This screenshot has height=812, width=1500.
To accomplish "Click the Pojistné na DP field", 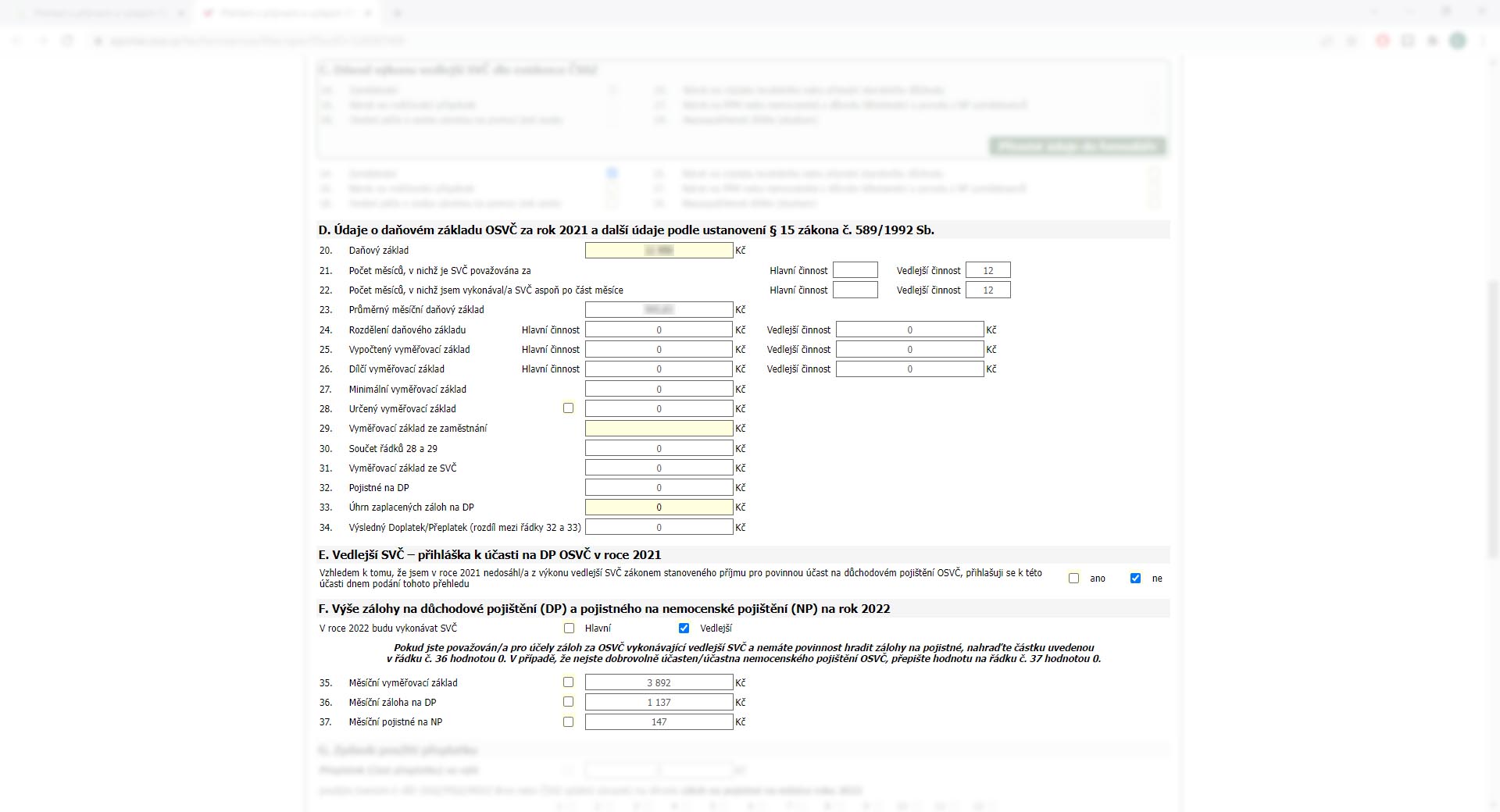I will click(x=659, y=488).
